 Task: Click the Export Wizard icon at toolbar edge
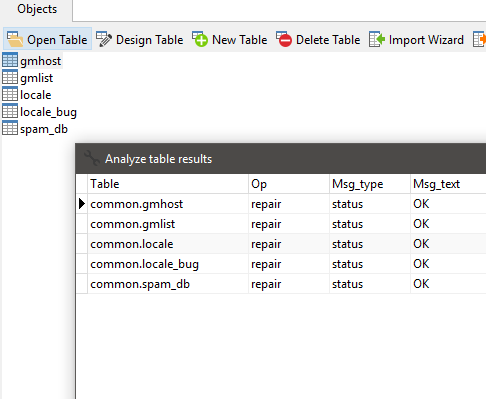coord(479,39)
